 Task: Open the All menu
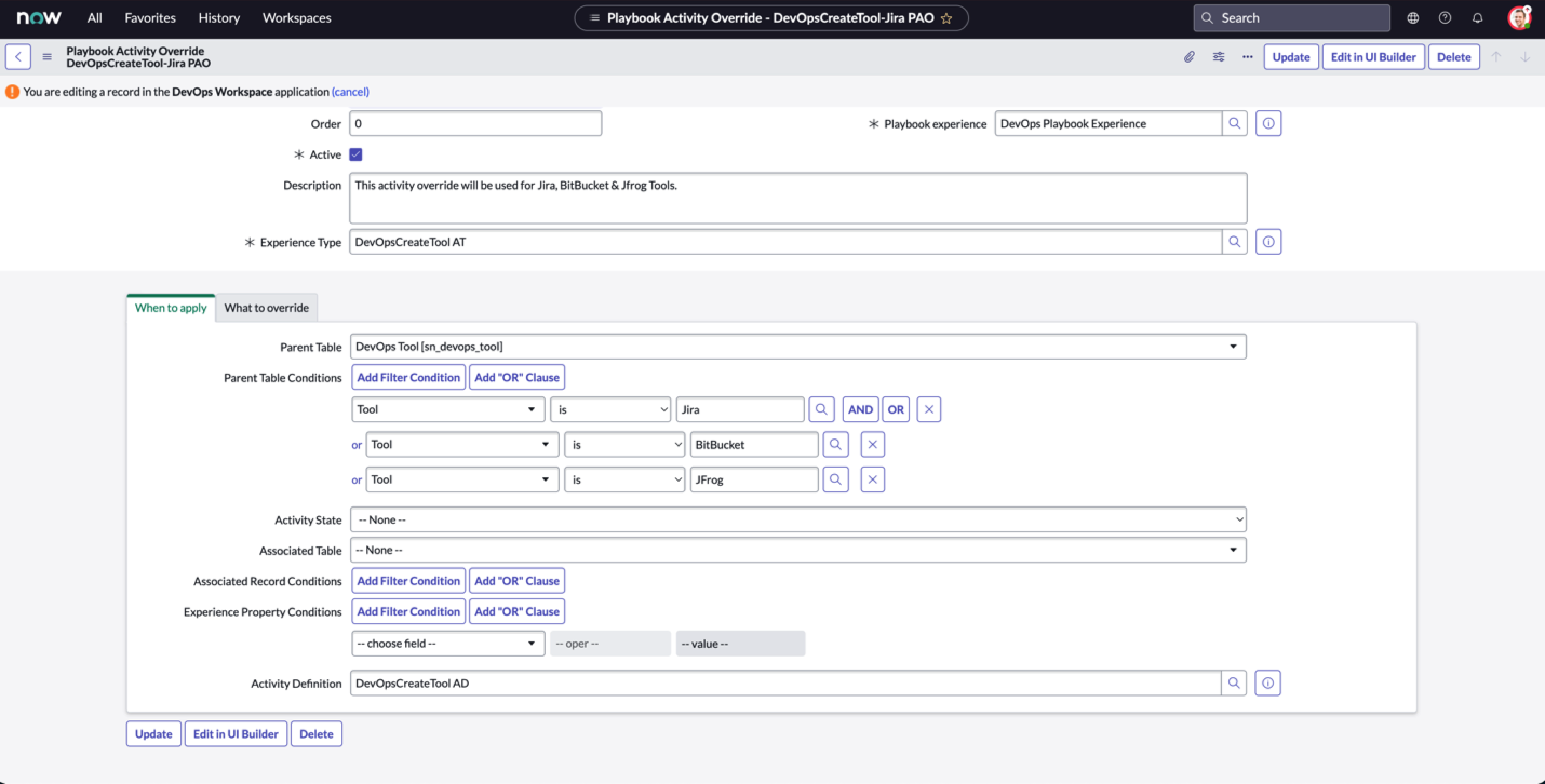click(94, 18)
